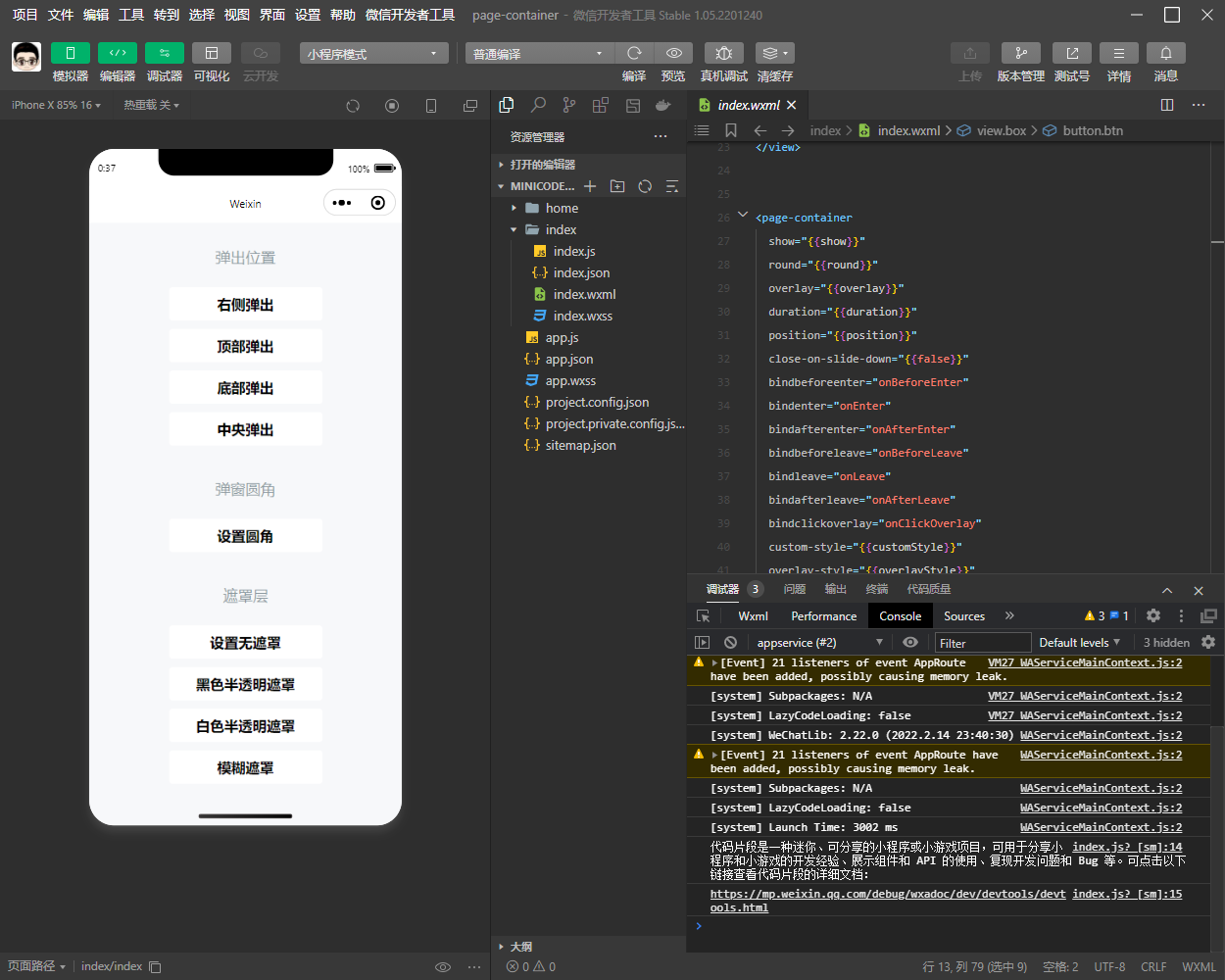Open the hot reload (热重载) dropdown
This screenshot has height=980, width=1225.
point(151,105)
